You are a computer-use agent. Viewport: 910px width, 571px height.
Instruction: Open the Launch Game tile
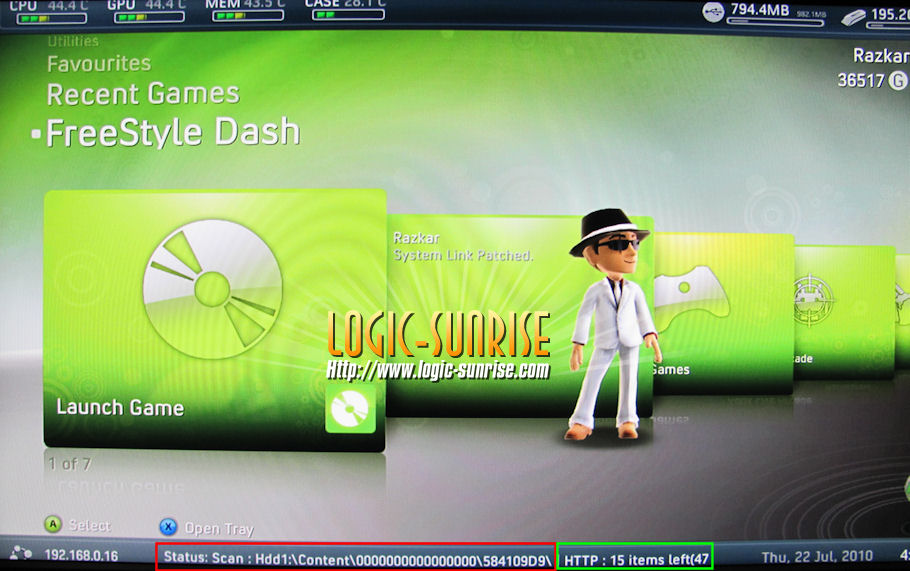tap(215, 320)
